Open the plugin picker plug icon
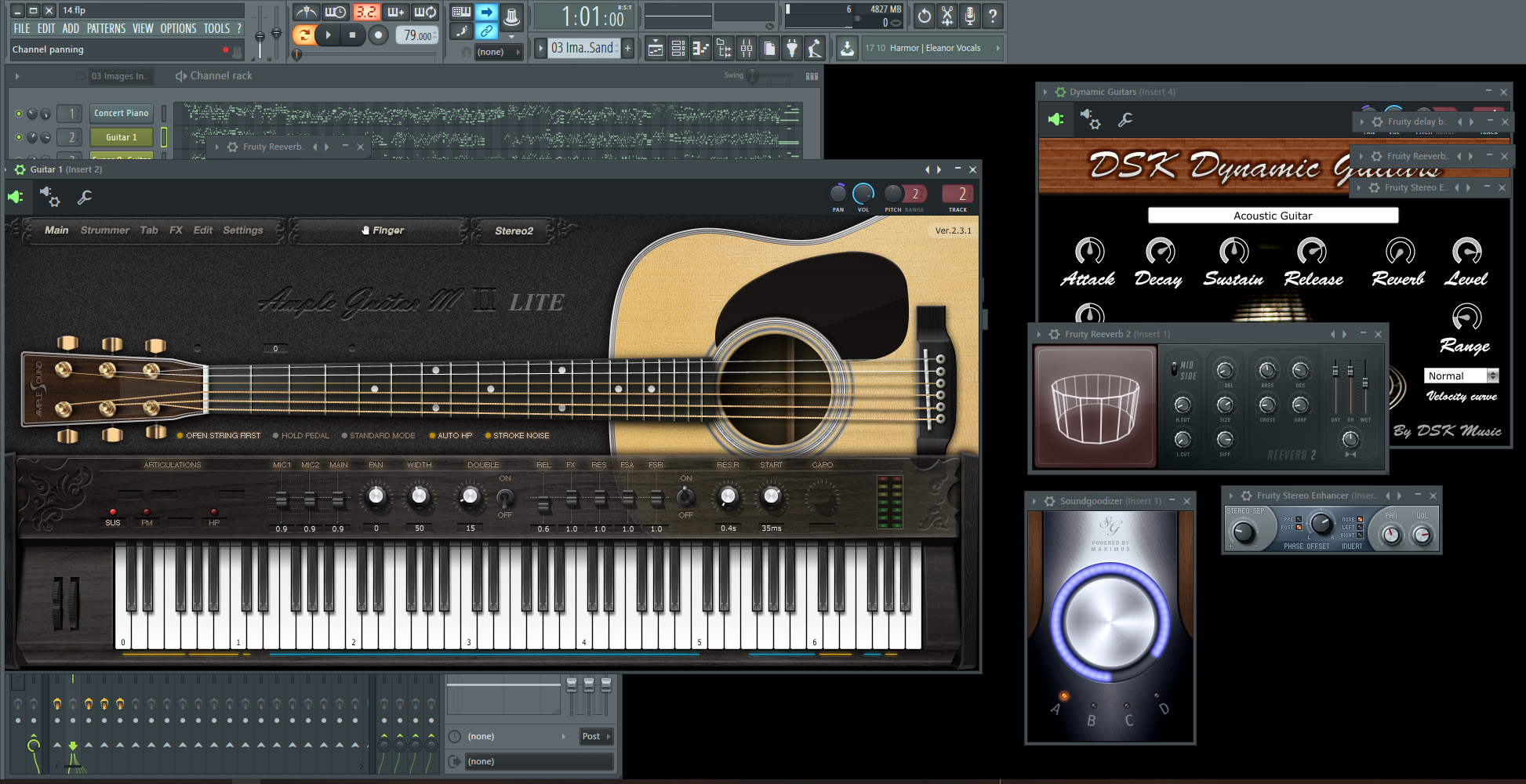 click(x=792, y=49)
